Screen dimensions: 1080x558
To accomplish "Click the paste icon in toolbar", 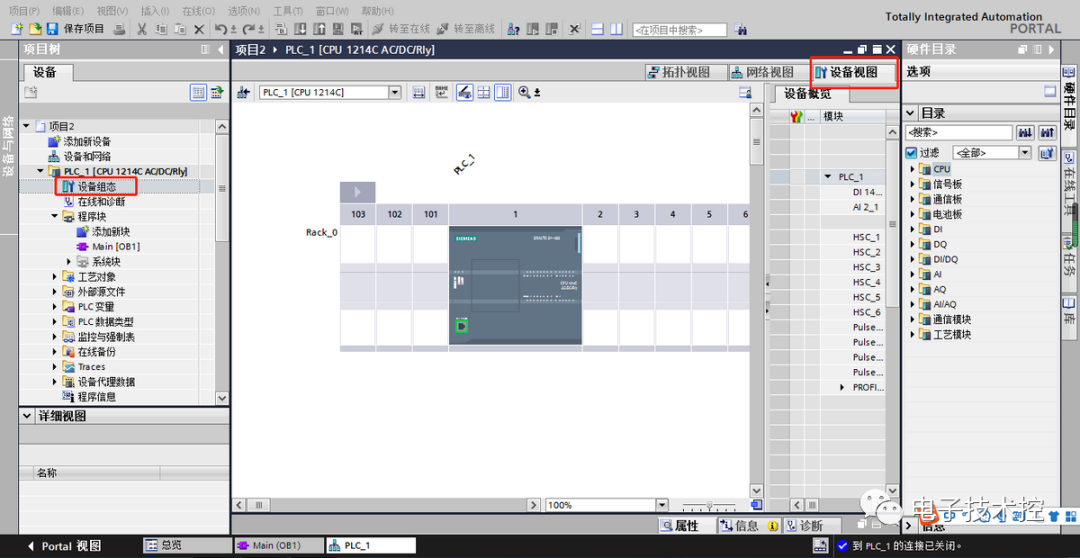I will pos(180,29).
